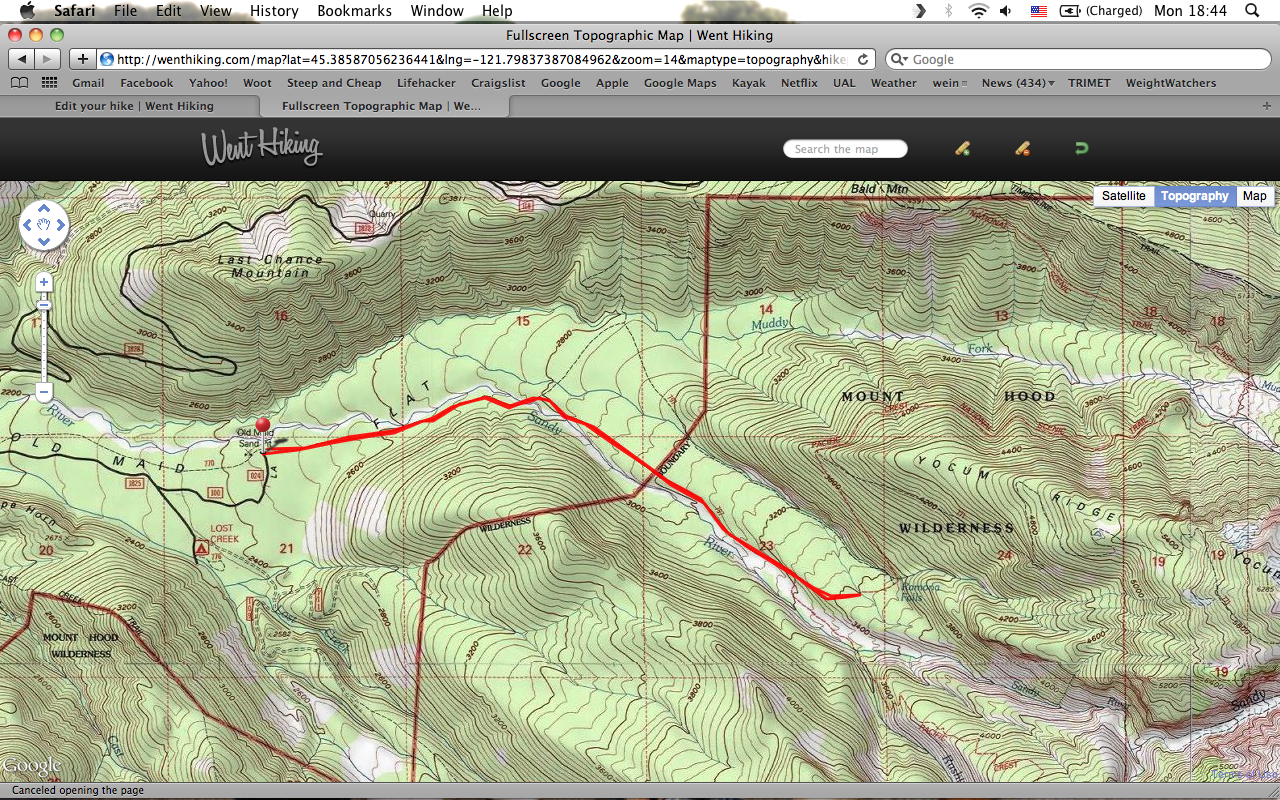Click the map zoom slider handle

coord(44,305)
